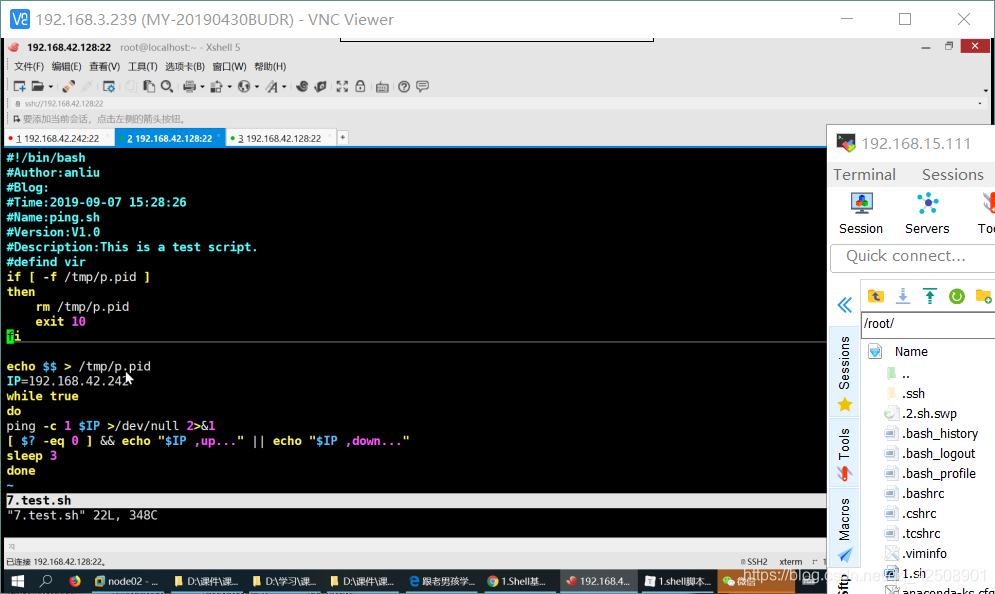
Task: Expand the Open session dropdown arrow
Action: point(51,87)
